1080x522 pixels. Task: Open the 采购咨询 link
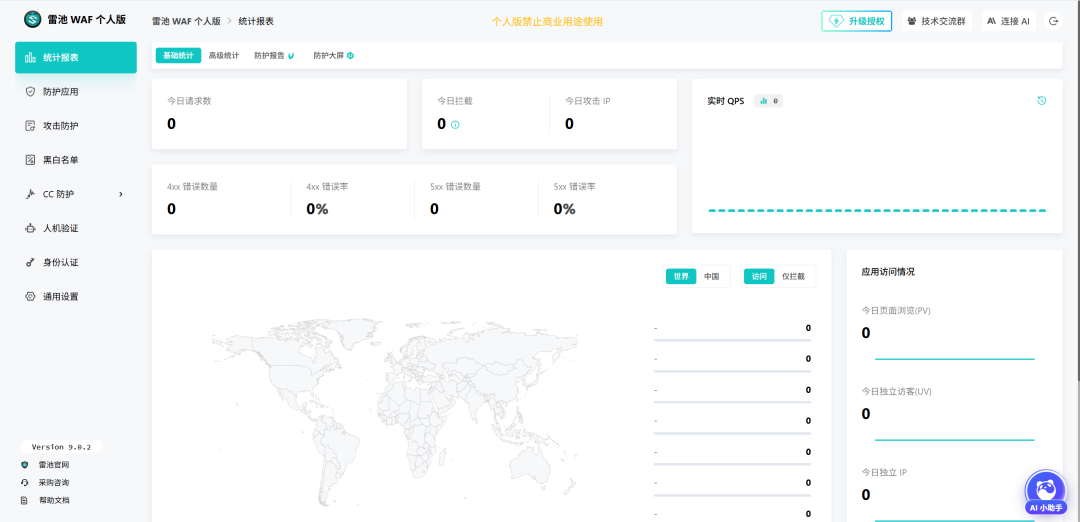54,483
